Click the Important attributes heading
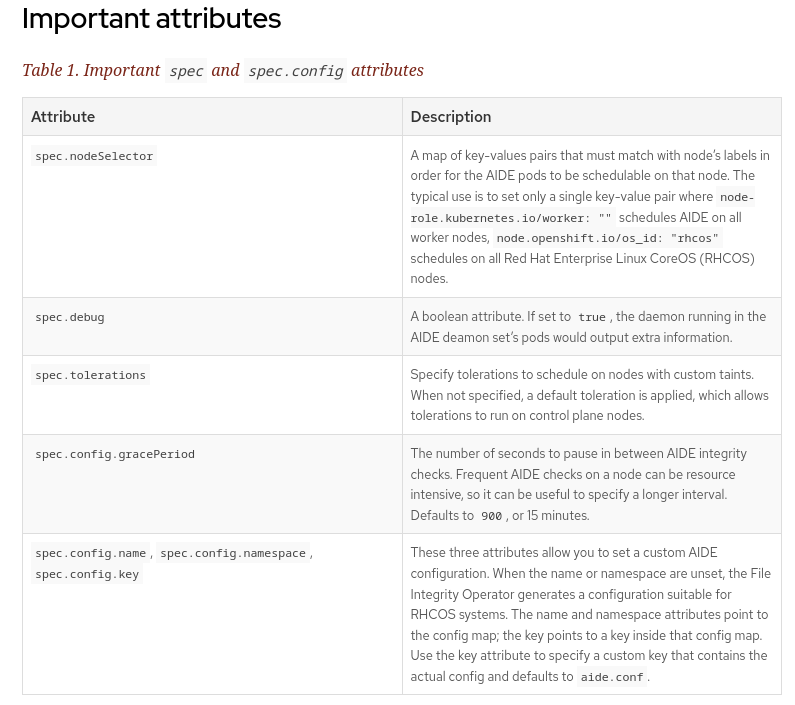 click(151, 19)
